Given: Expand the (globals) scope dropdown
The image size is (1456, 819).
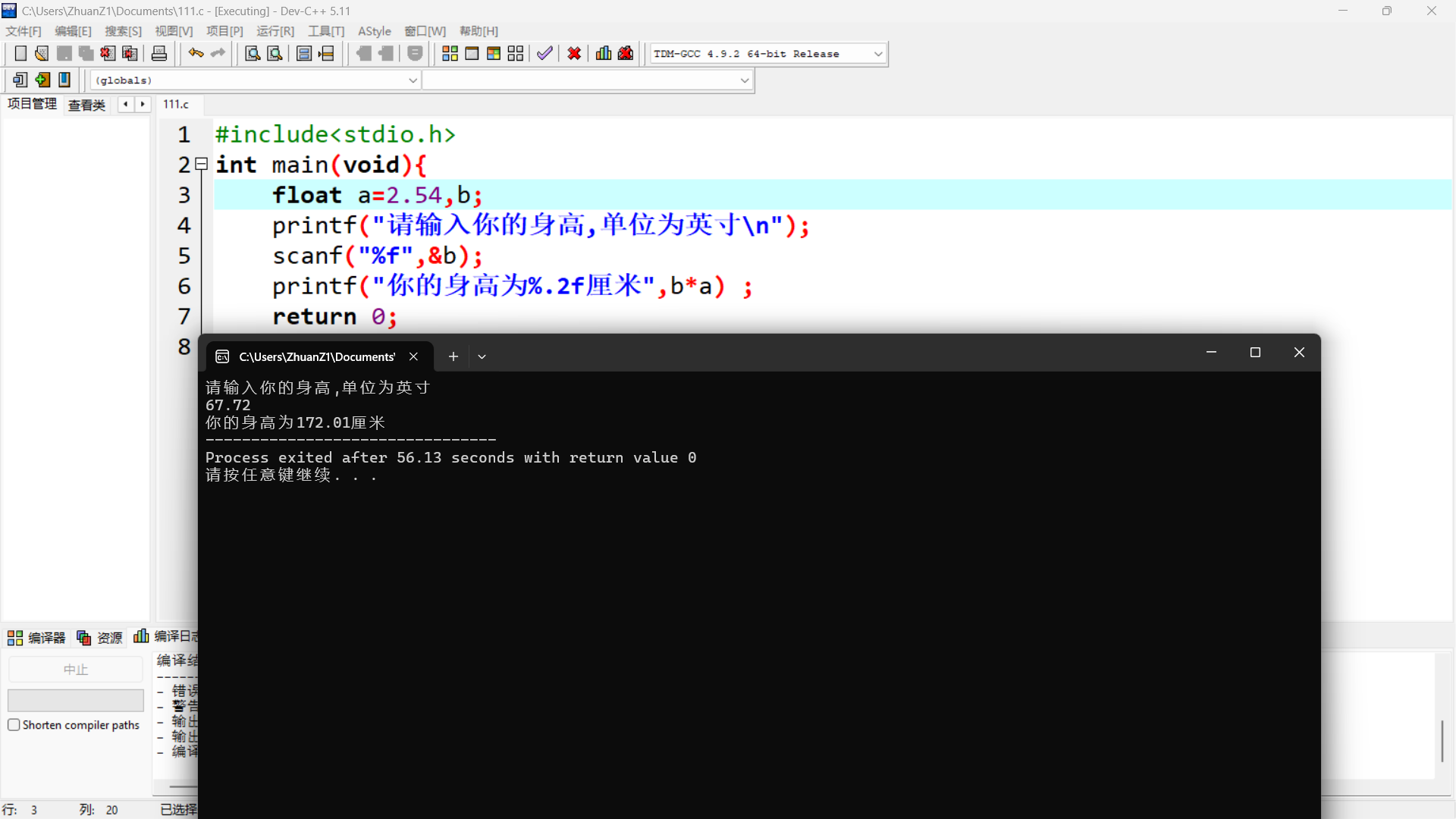Looking at the screenshot, I should pos(413,80).
